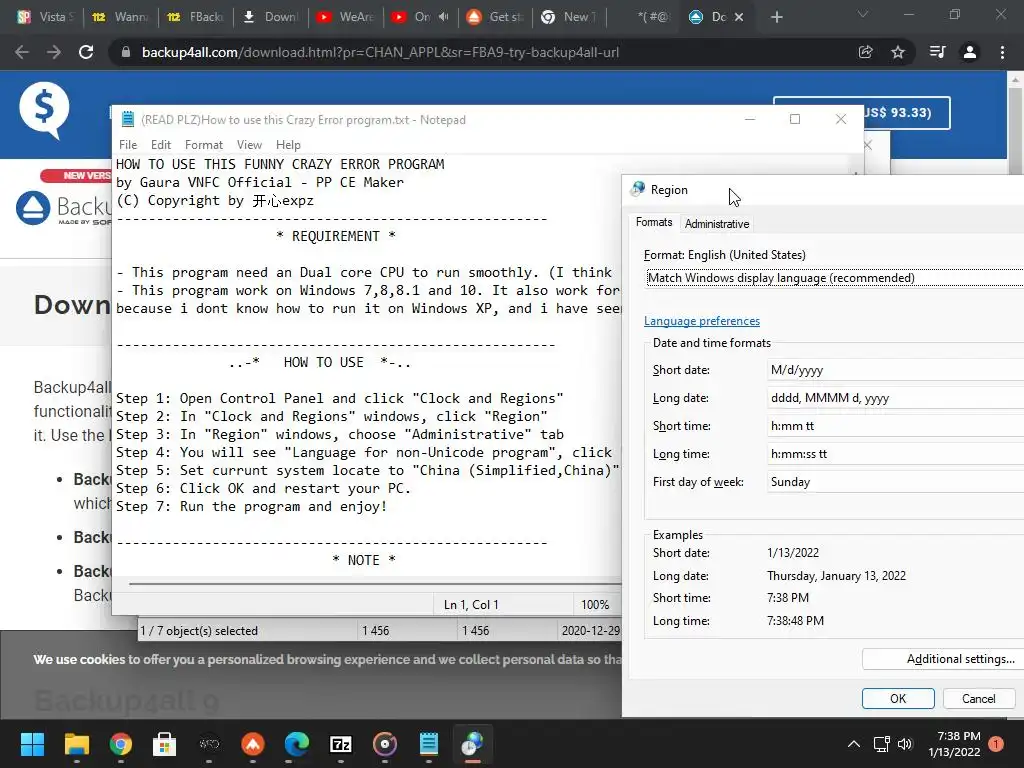The width and height of the screenshot is (1024, 768).
Task: Open orange Avast icon in taskbar
Action: point(253,744)
